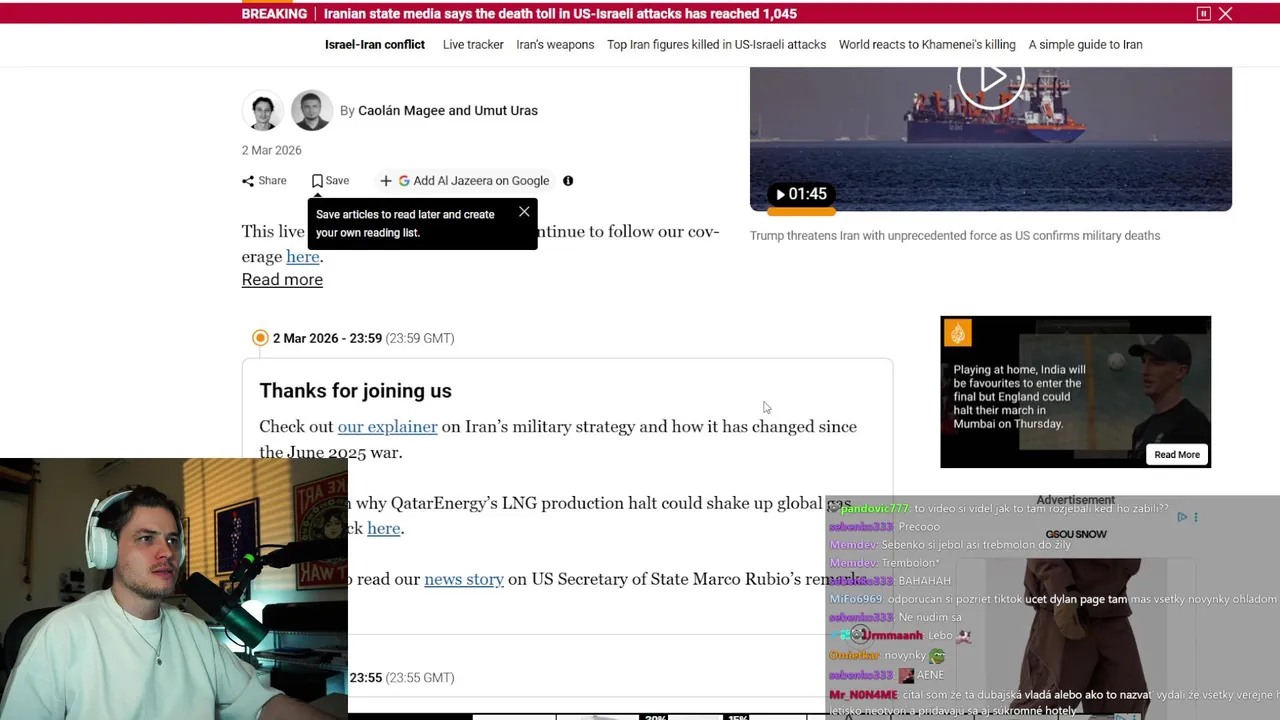Viewport: 1280px width, 720px height.
Task: Open World reacts to Khamenei's killing
Action: coord(927,45)
